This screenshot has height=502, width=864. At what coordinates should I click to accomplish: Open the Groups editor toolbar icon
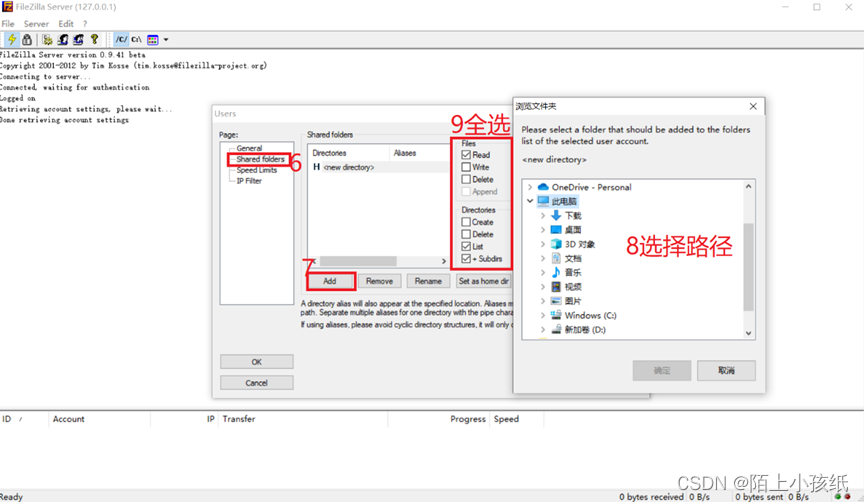pos(78,40)
